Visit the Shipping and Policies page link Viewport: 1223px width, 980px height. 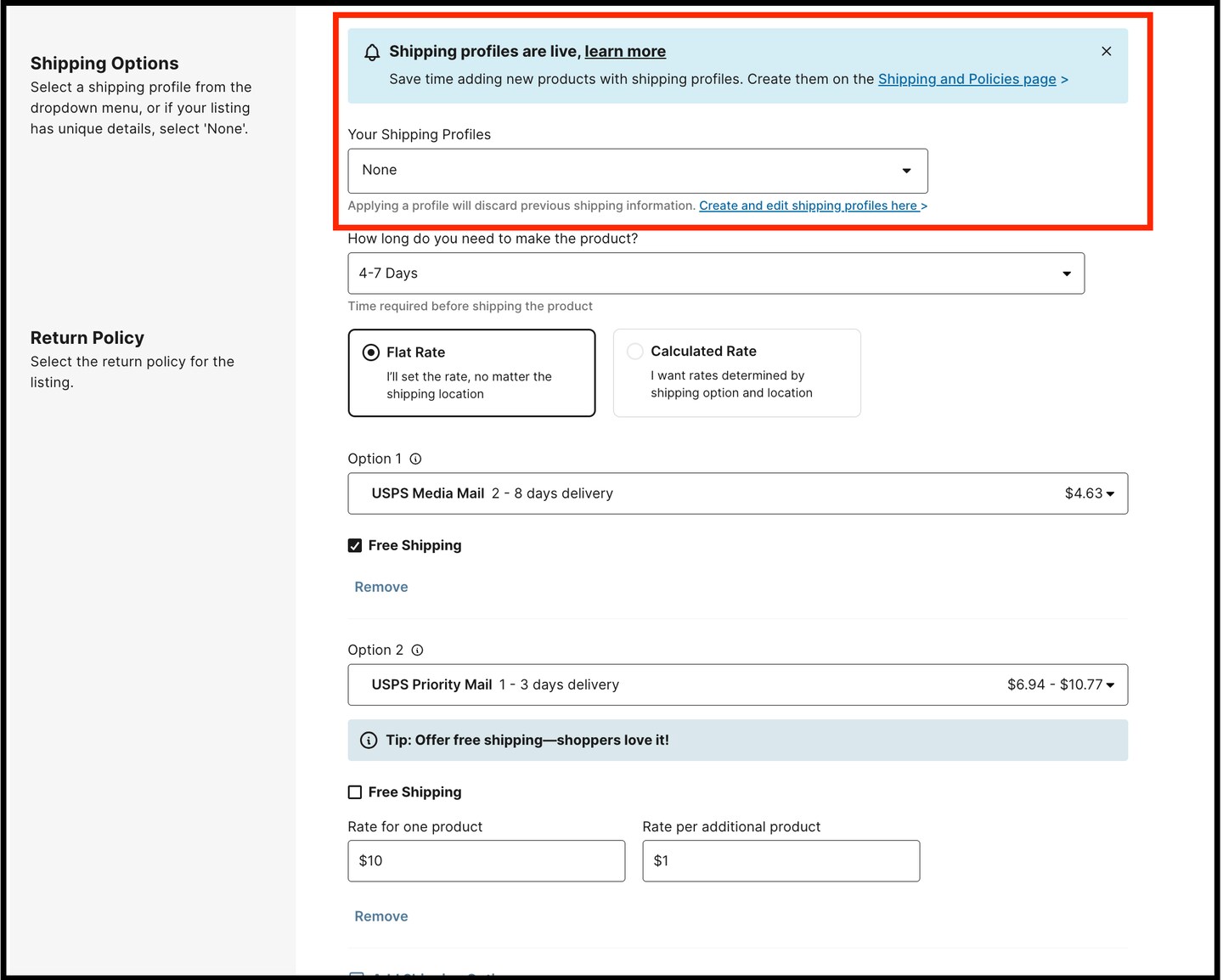tap(966, 79)
